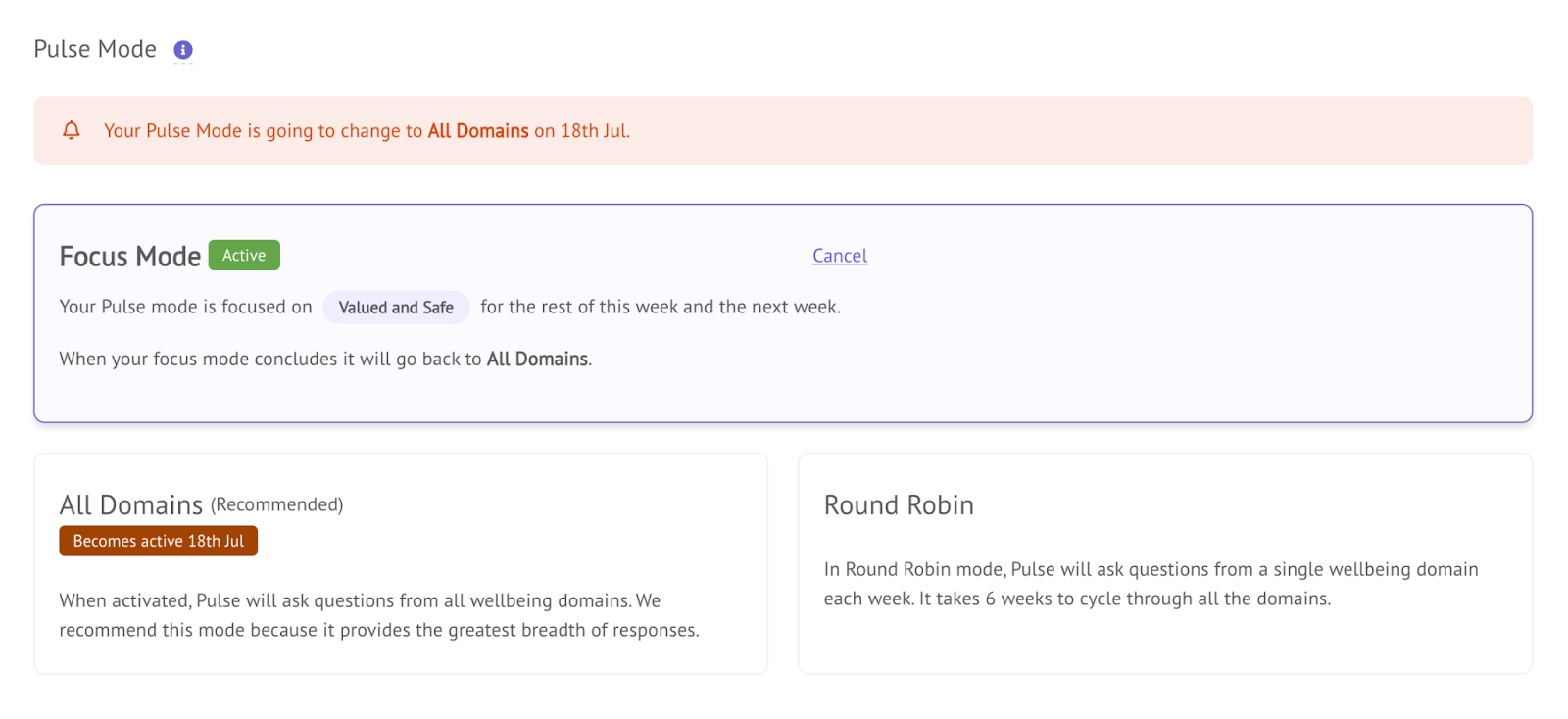Click the 18th Jul date in the alert banner
1568x719 pixels.
click(594, 131)
